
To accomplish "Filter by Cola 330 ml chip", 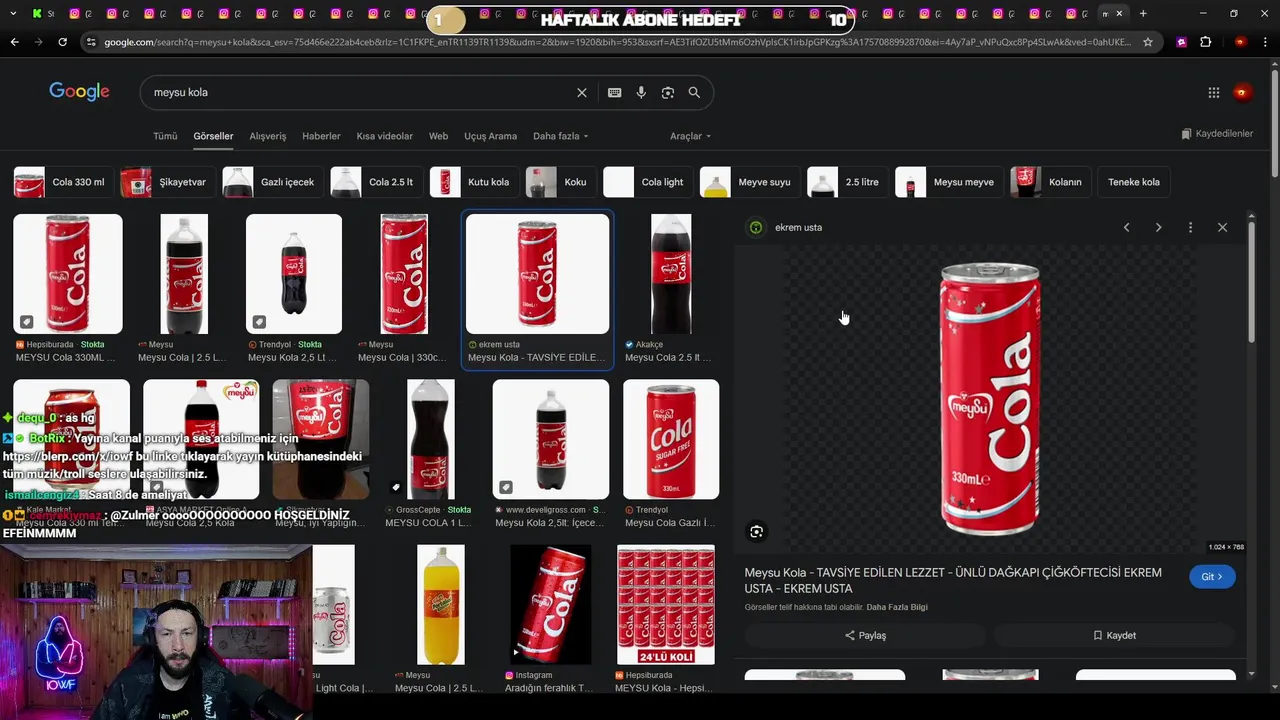I will coord(62,182).
